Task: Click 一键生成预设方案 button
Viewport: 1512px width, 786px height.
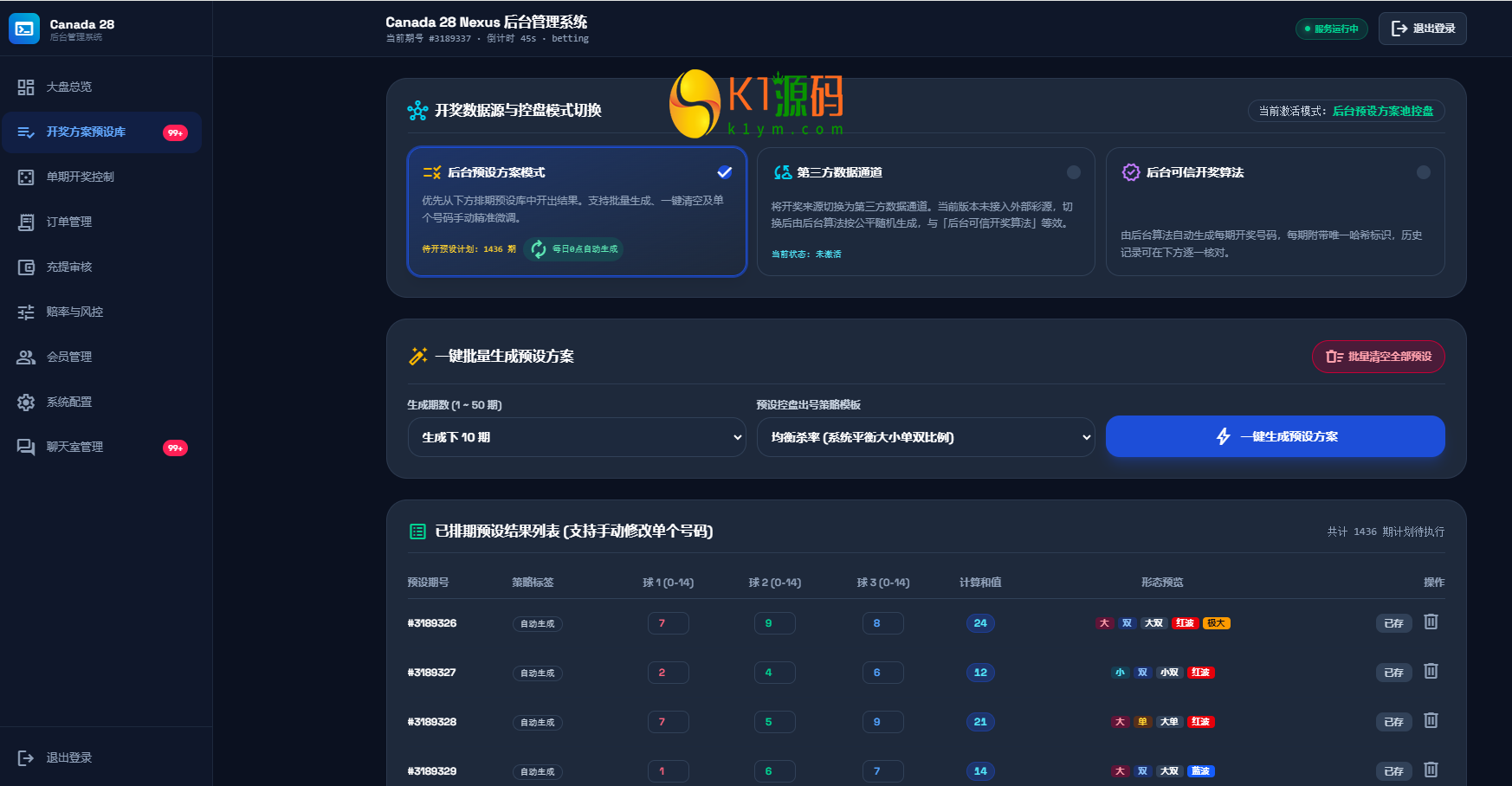Action: pyautogui.click(x=1275, y=436)
